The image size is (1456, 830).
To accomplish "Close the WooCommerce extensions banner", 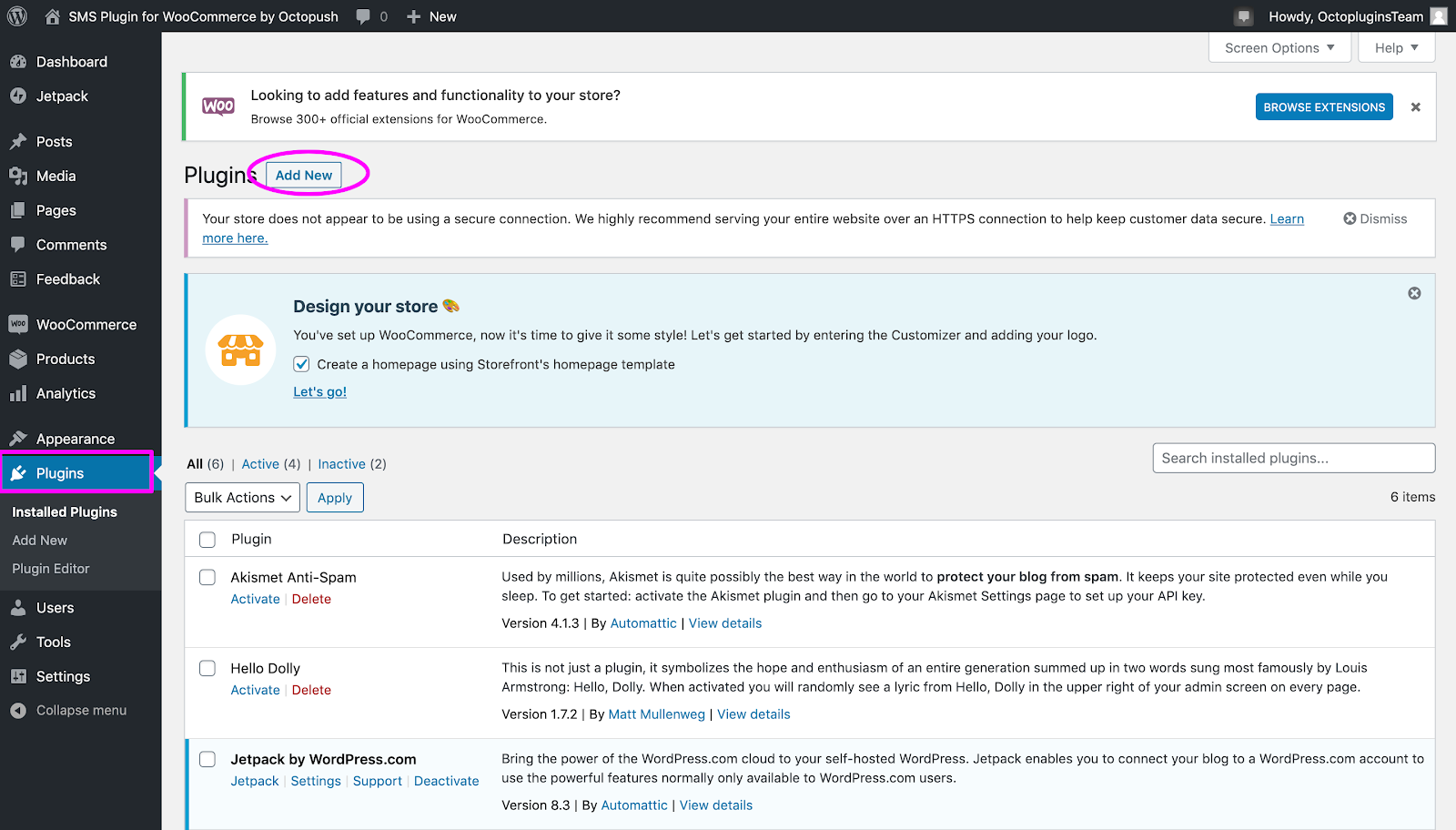I will [x=1416, y=106].
